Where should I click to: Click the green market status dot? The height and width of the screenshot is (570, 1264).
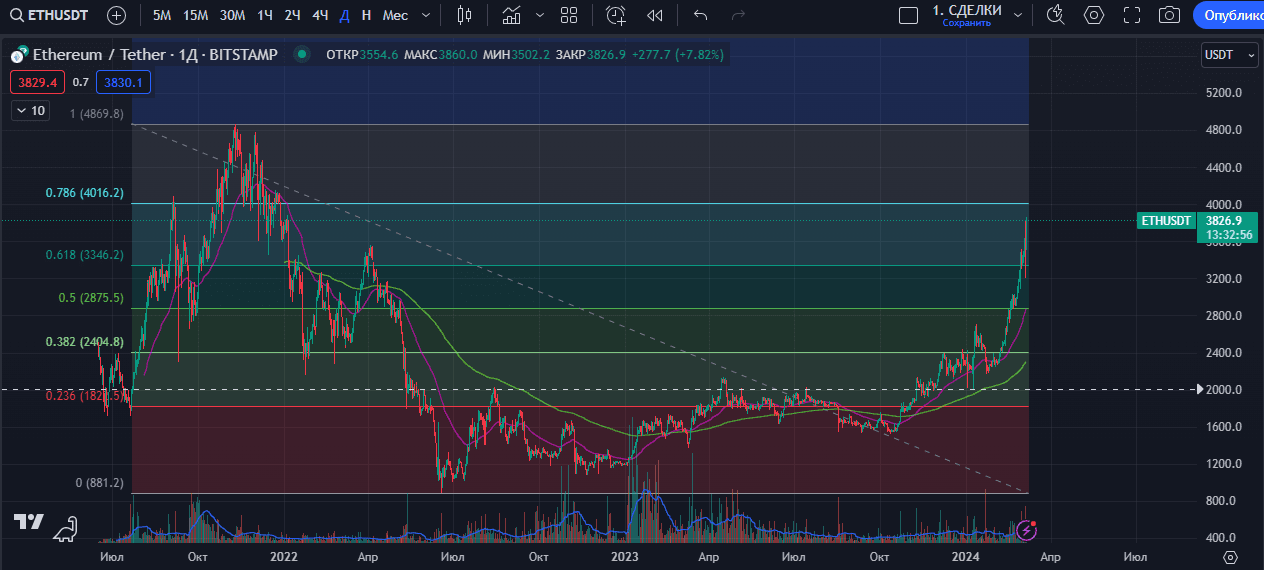301,55
